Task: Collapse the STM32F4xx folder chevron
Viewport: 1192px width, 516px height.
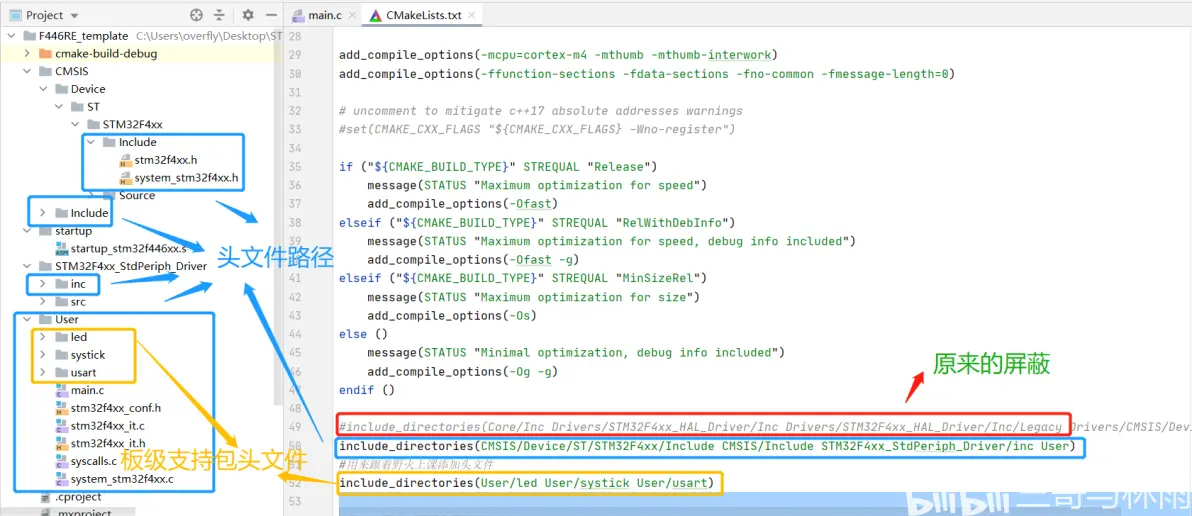Action: tap(75, 125)
